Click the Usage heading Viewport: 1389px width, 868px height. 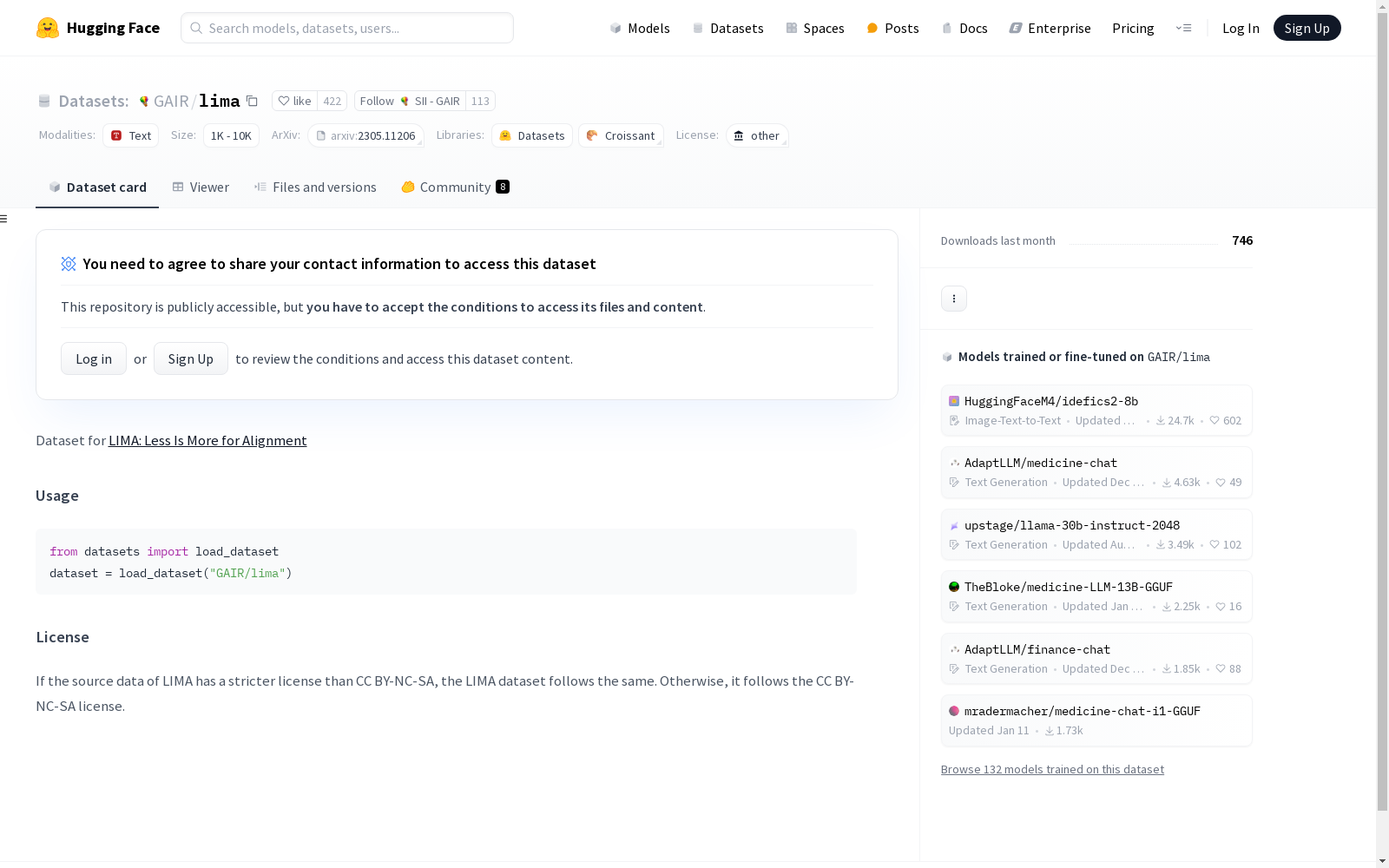[57, 496]
